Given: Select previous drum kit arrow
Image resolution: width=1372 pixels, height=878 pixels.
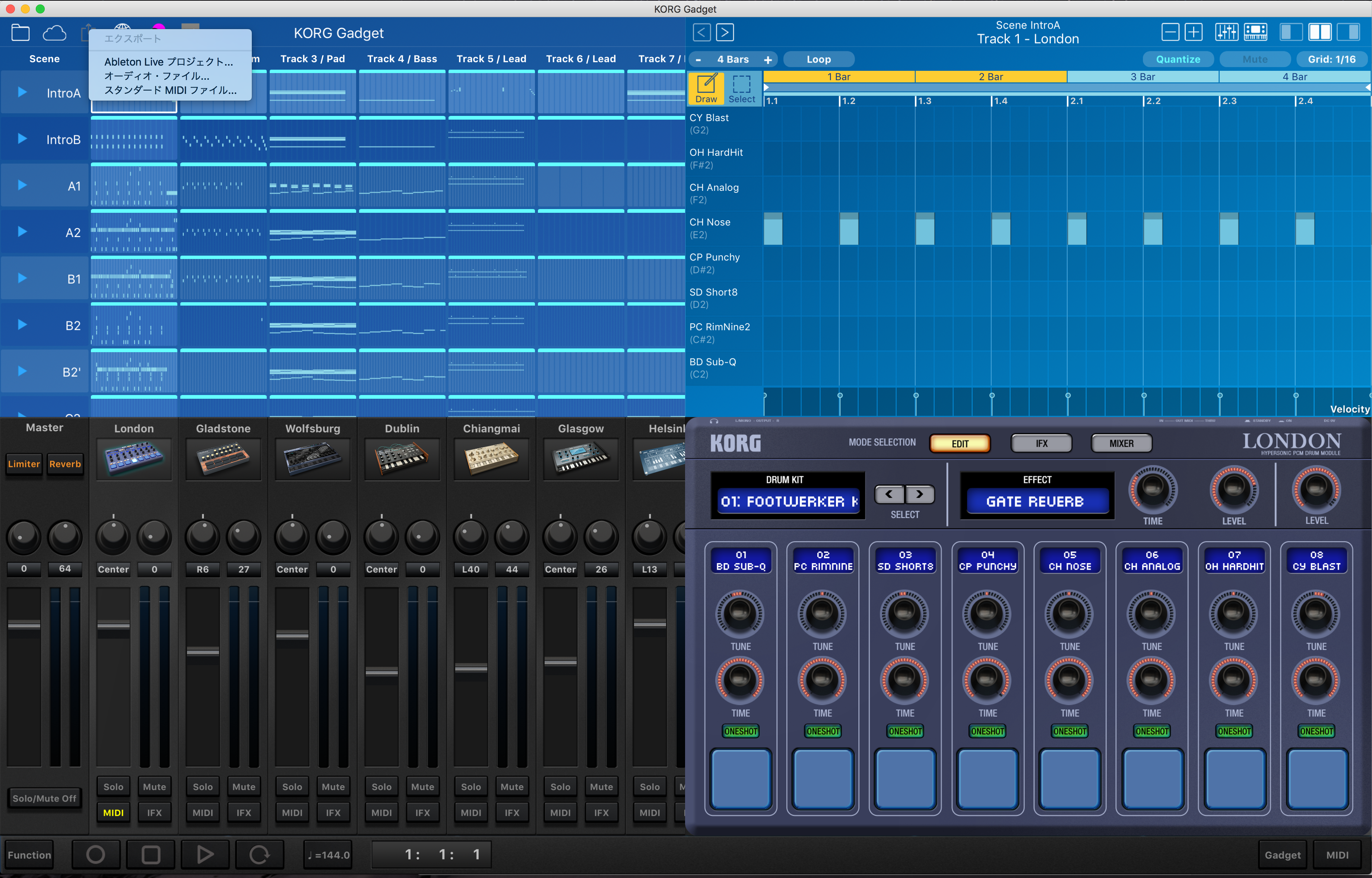Looking at the screenshot, I should coord(889,494).
